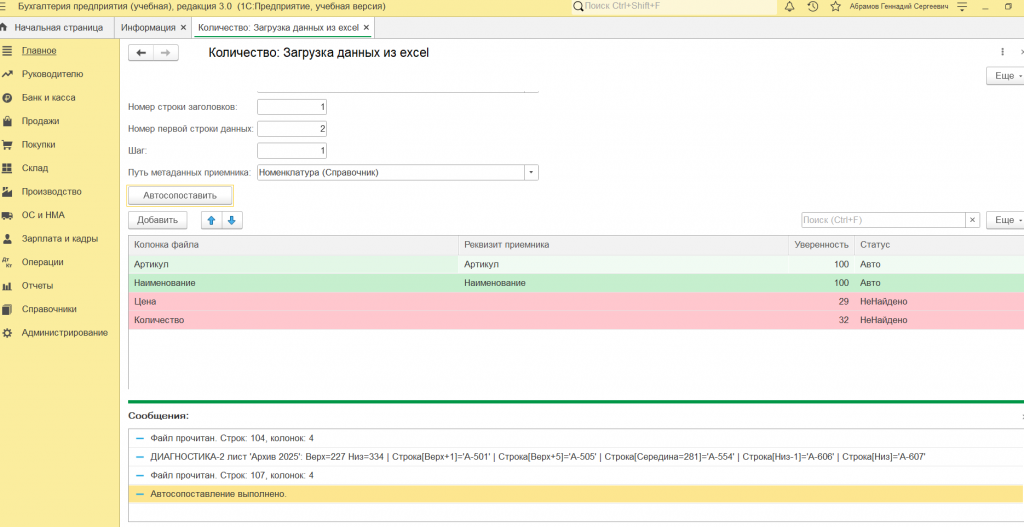Open notifications bell icon

tap(789, 7)
